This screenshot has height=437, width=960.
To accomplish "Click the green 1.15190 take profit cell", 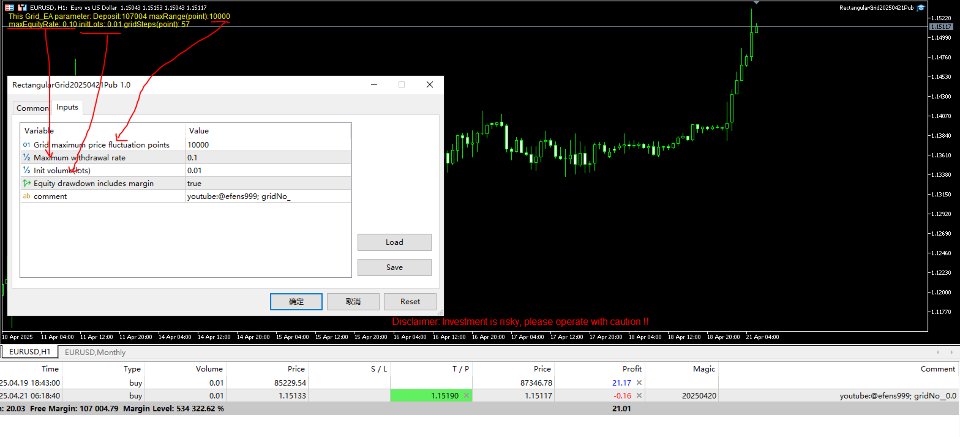I will click(x=432, y=396).
